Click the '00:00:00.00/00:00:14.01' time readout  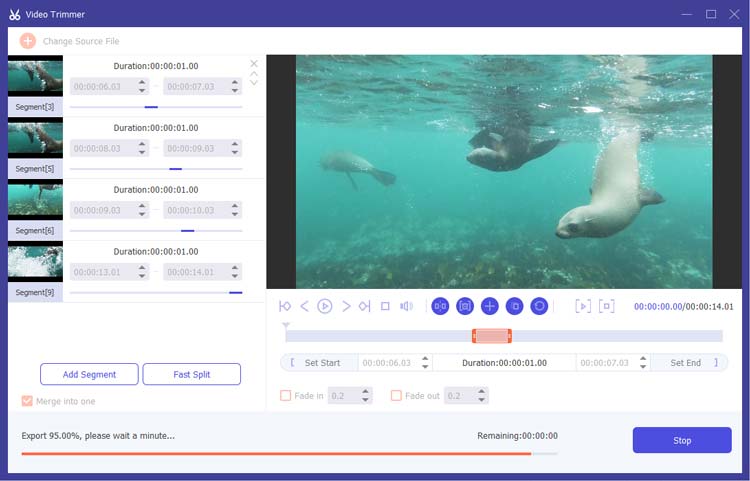684,306
